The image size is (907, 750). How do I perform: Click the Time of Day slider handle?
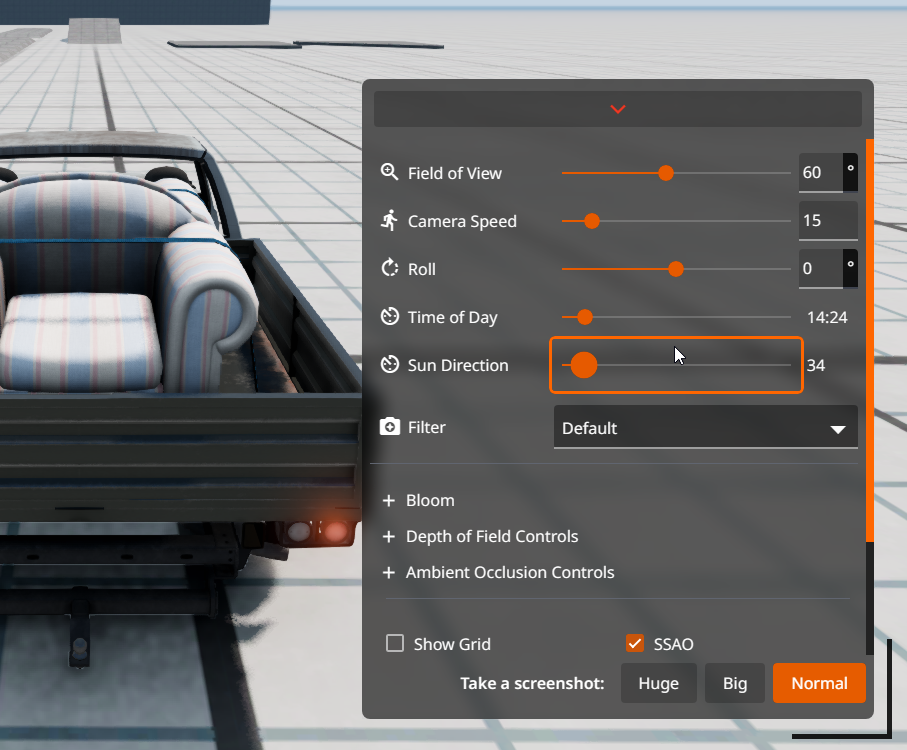pyautogui.click(x=585, y=317)
